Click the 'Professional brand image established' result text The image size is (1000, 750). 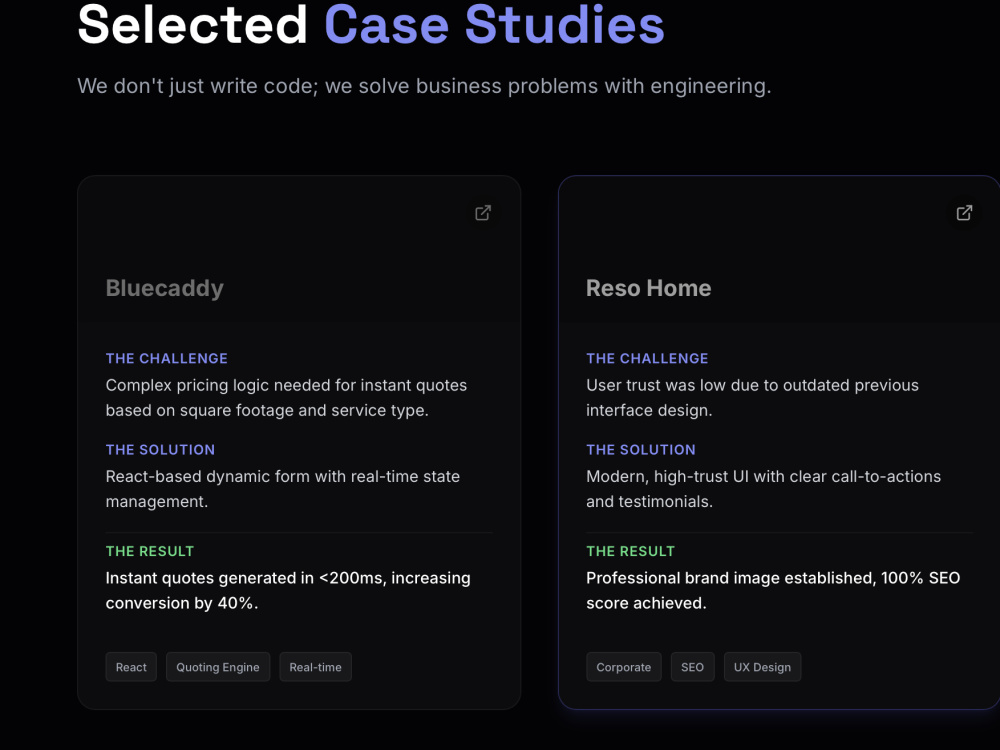click(773, 591)
